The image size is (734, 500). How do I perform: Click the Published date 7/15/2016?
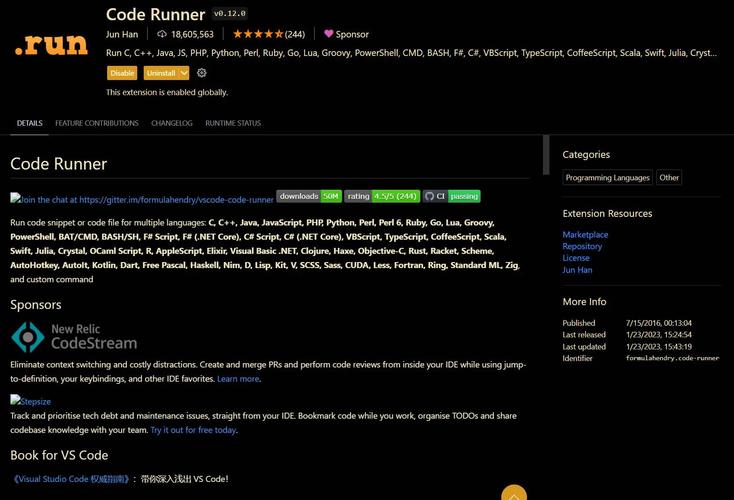point(659,323)
